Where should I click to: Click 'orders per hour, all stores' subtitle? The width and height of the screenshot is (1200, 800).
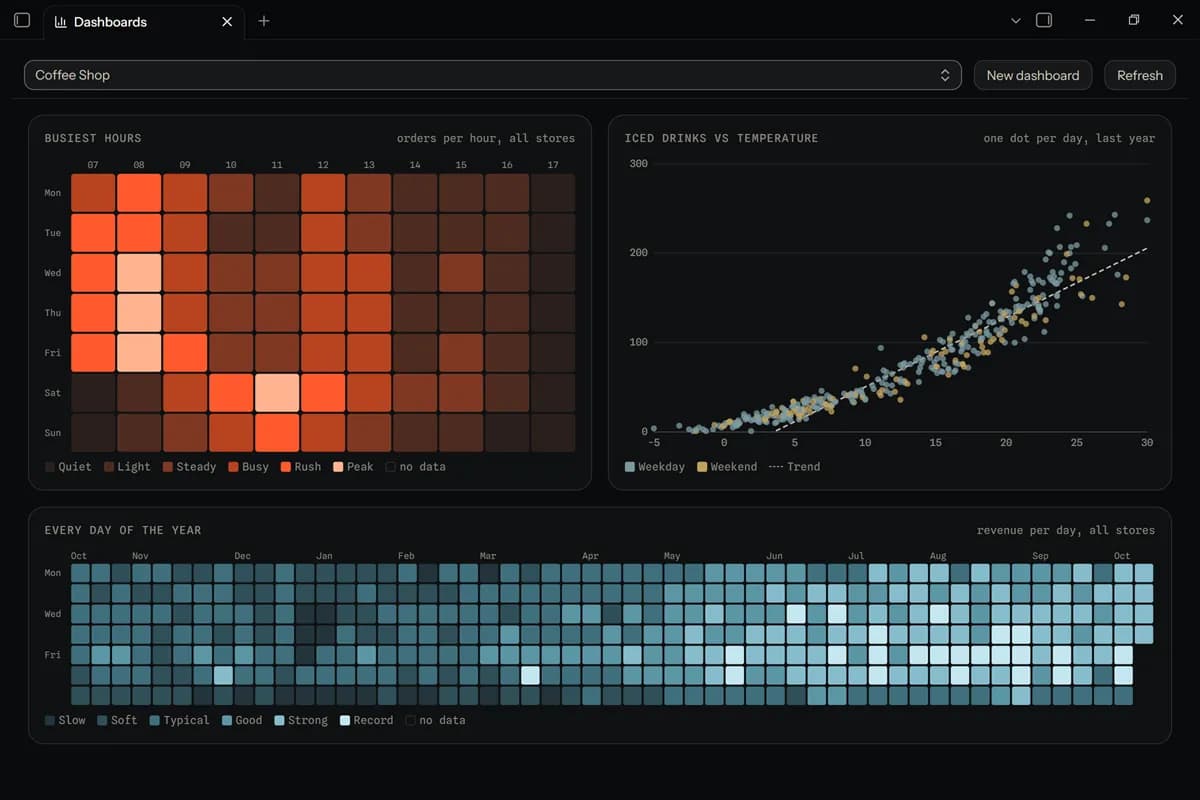tap(486, 138)
